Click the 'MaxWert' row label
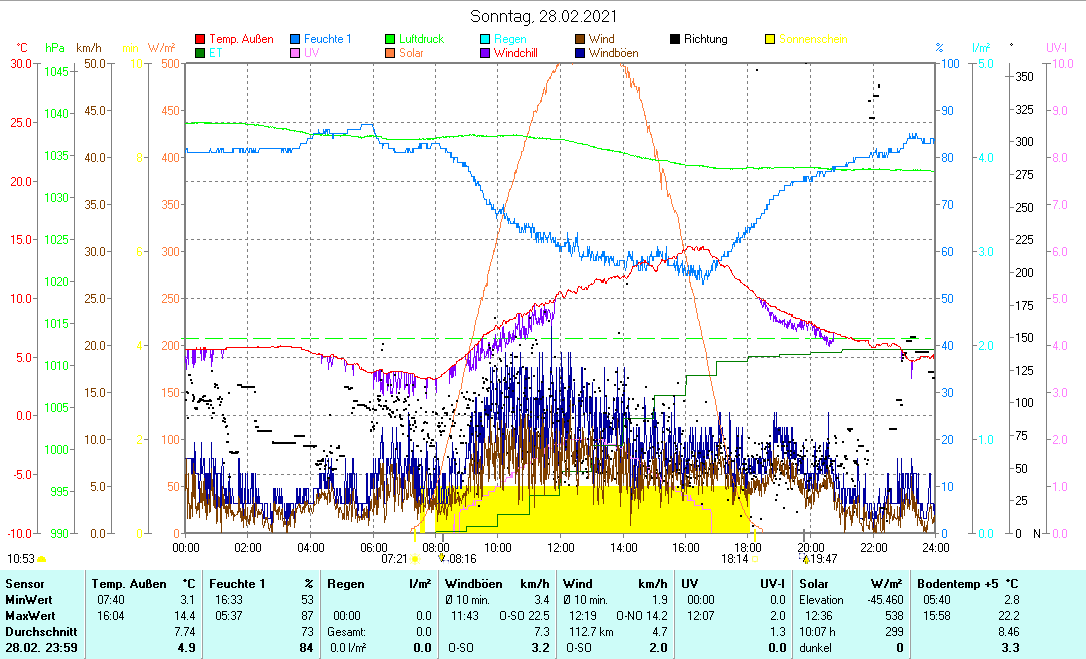Image resolution: width=1086 pixels, height=659 pixels. click(x=30, y=616)
